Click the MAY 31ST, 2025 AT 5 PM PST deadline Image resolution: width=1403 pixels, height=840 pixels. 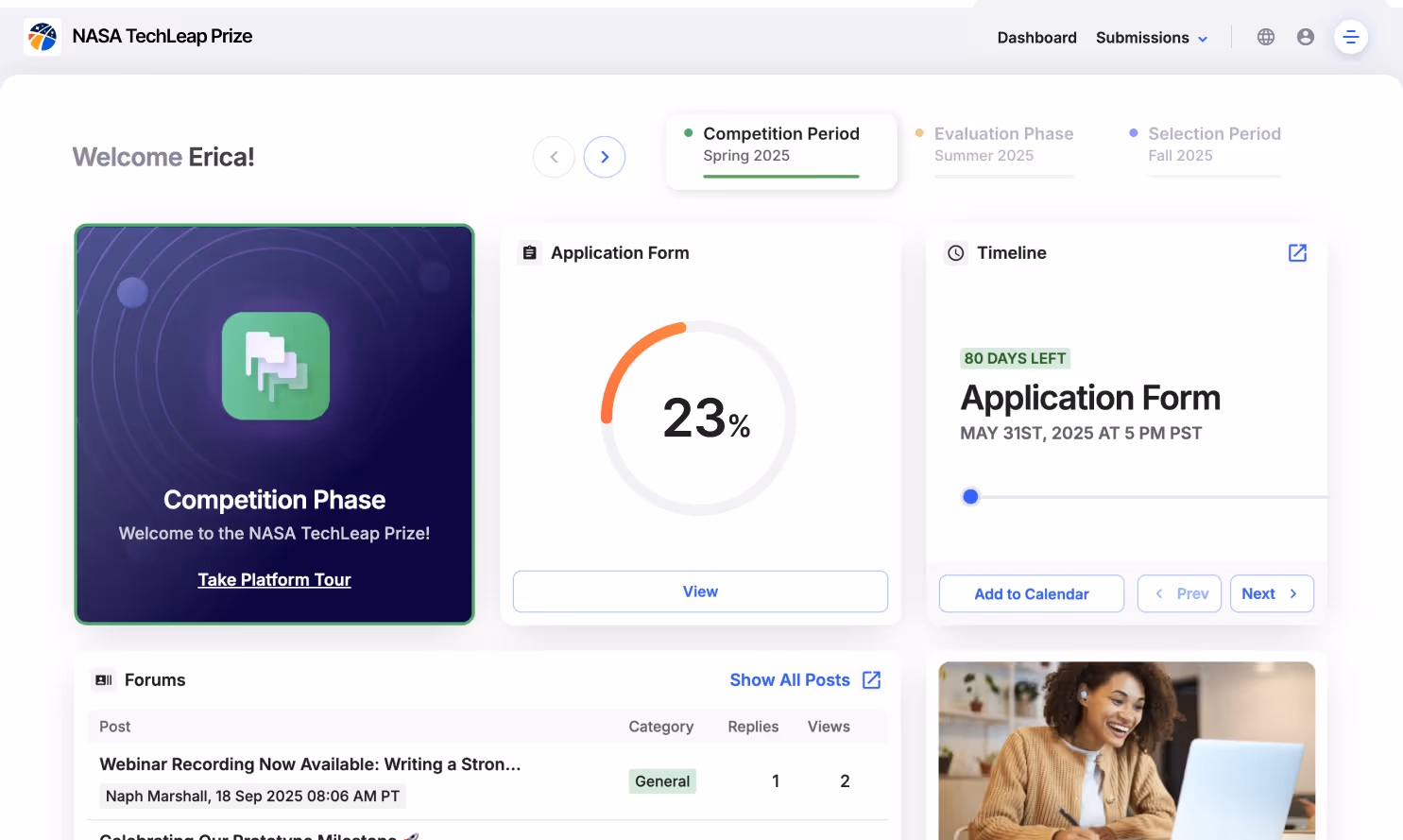pos(1081,434)
